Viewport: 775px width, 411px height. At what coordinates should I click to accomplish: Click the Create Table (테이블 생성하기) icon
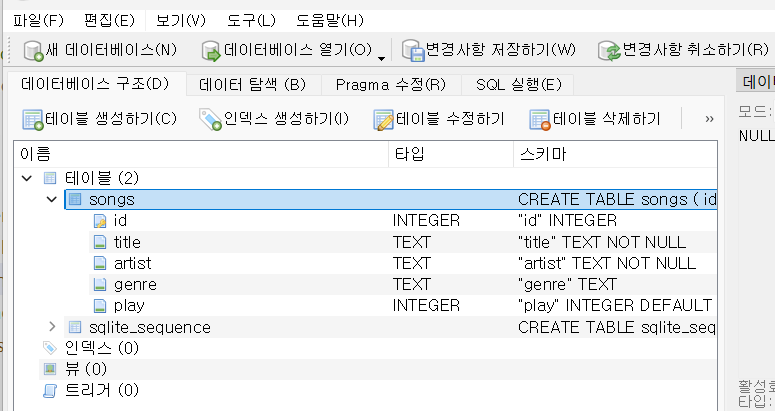(x=32, y=120)
